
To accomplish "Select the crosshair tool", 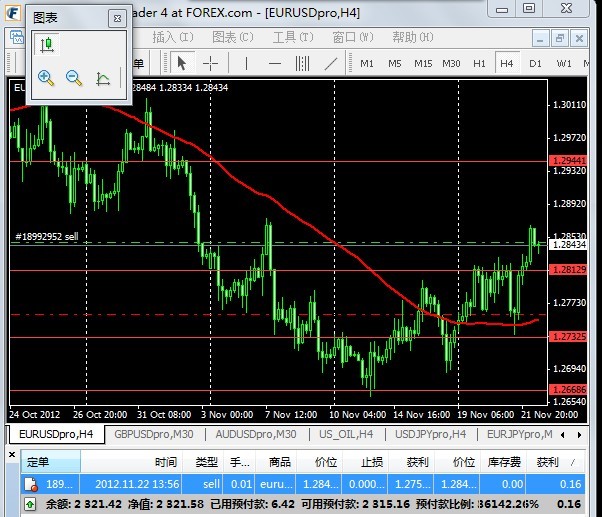I will click(x=210, y=63).
